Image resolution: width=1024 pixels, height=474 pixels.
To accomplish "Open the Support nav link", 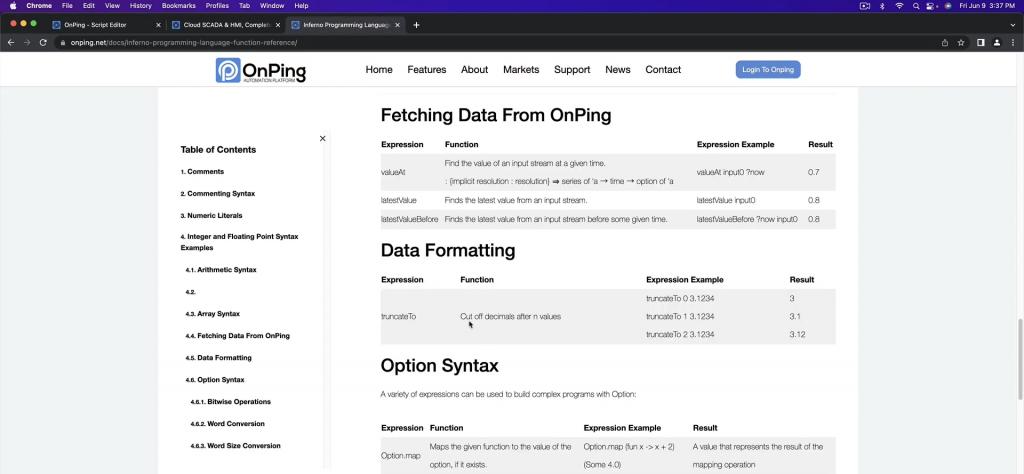I will pos(572,70).
